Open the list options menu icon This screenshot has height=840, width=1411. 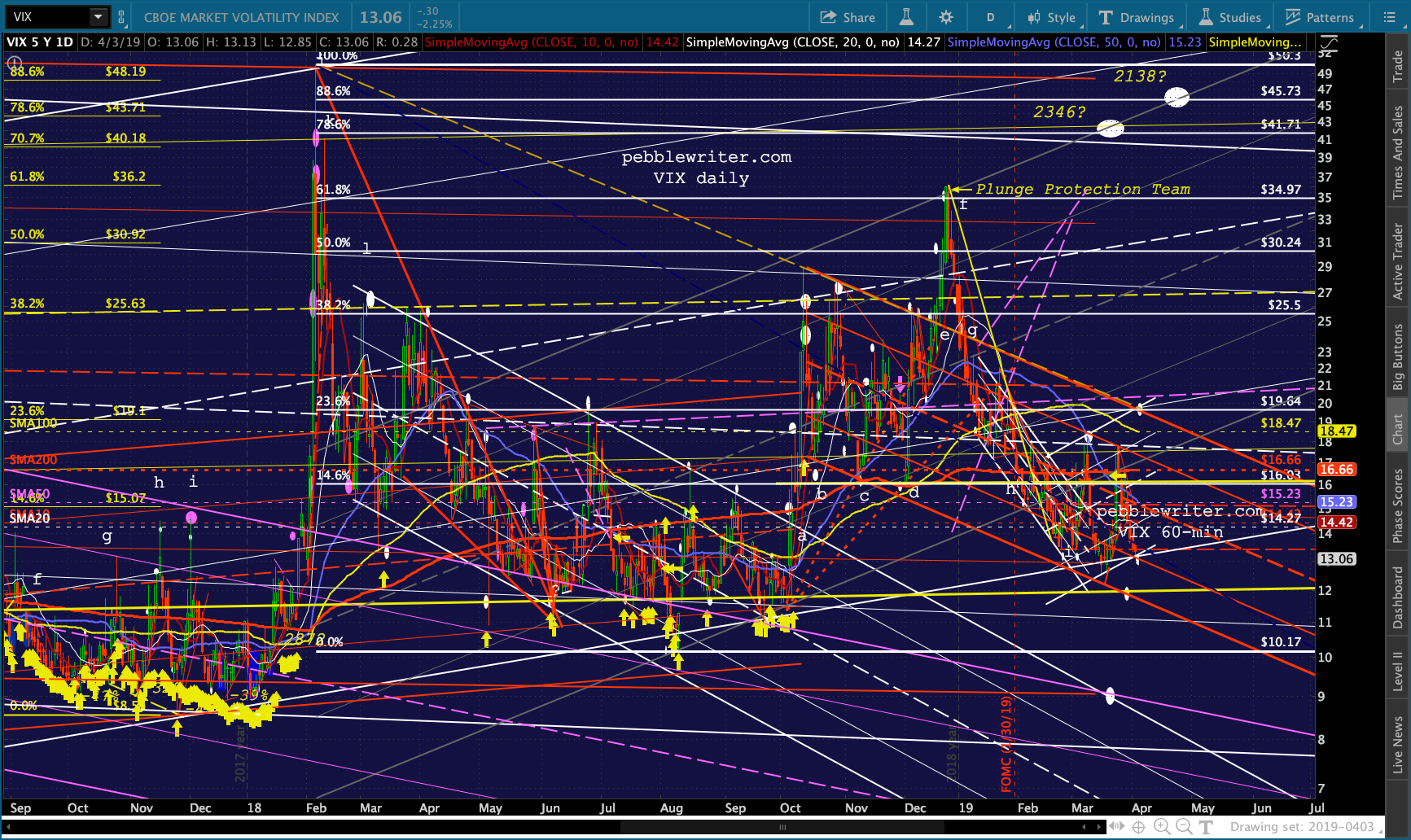click(x=1390, y=17)
